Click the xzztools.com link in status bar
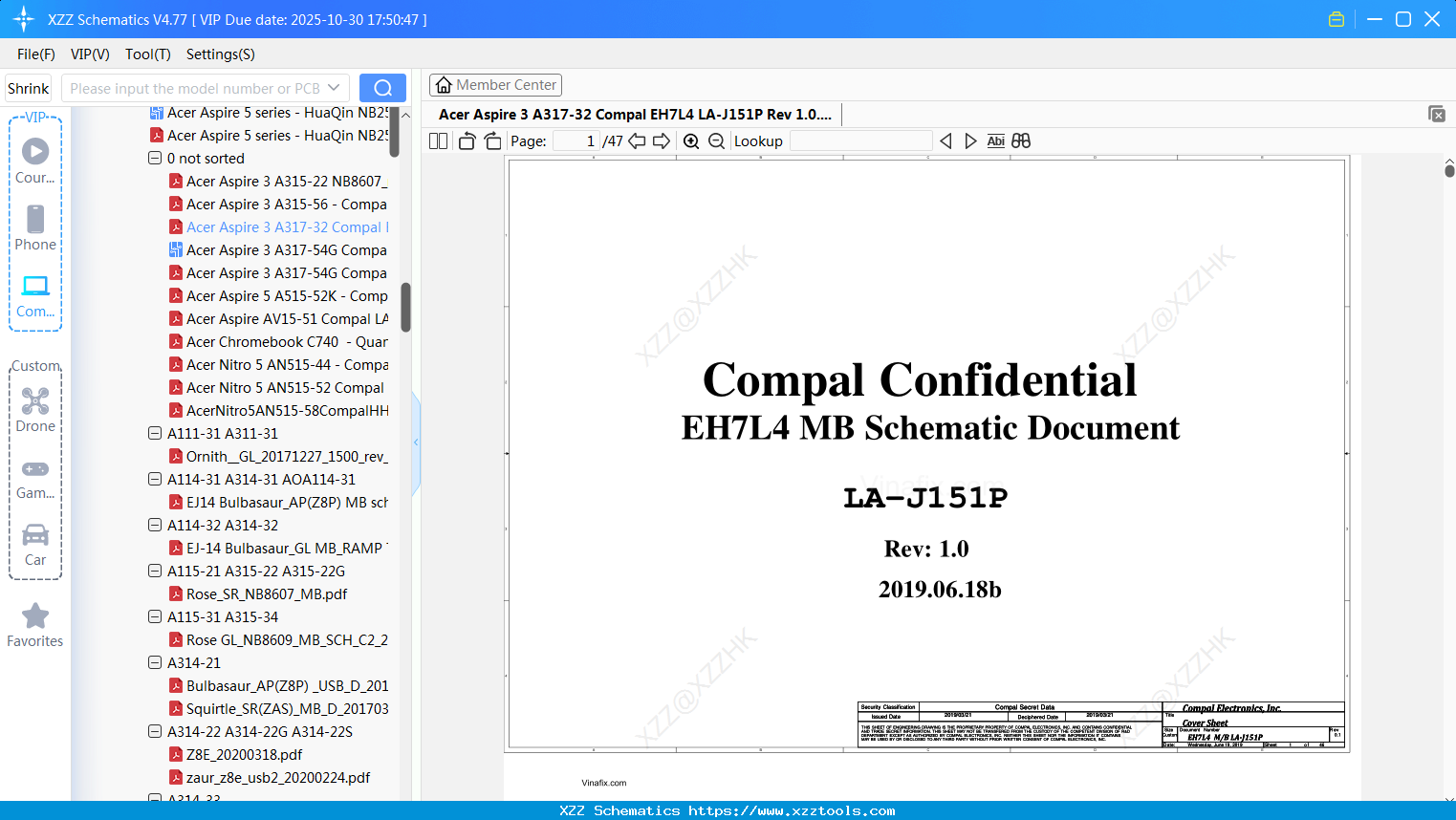The height and width of the screenshot is (820, 1456). coord(793,810)
